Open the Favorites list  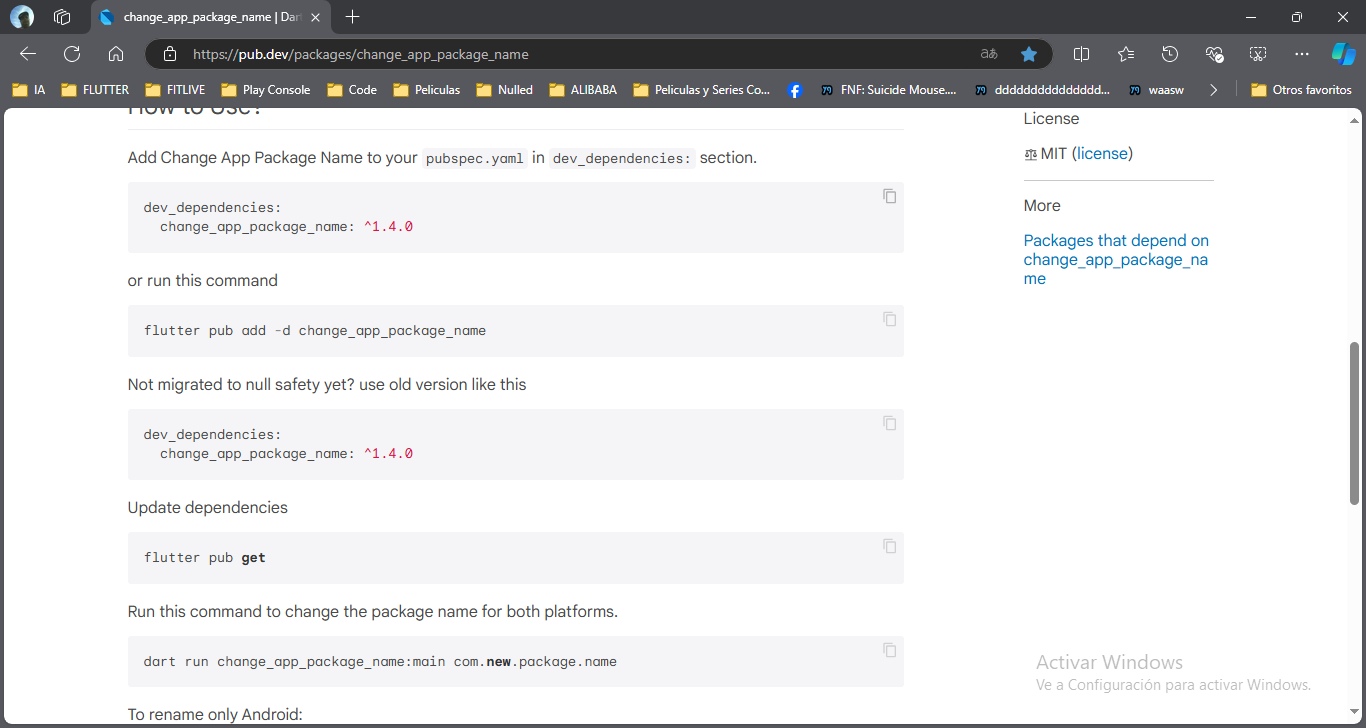[1126, 54]
